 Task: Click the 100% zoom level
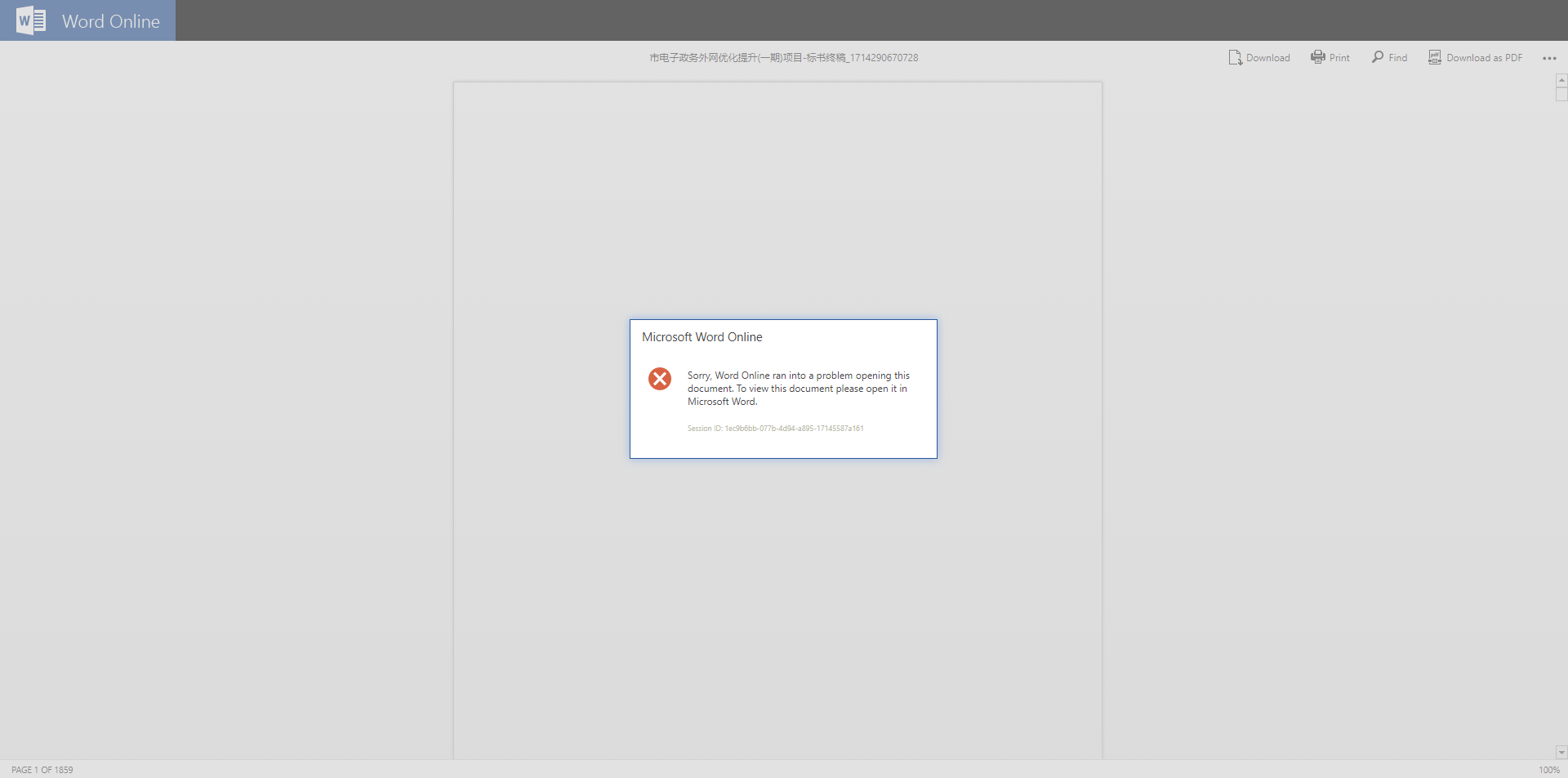[x=1549, y=770]
